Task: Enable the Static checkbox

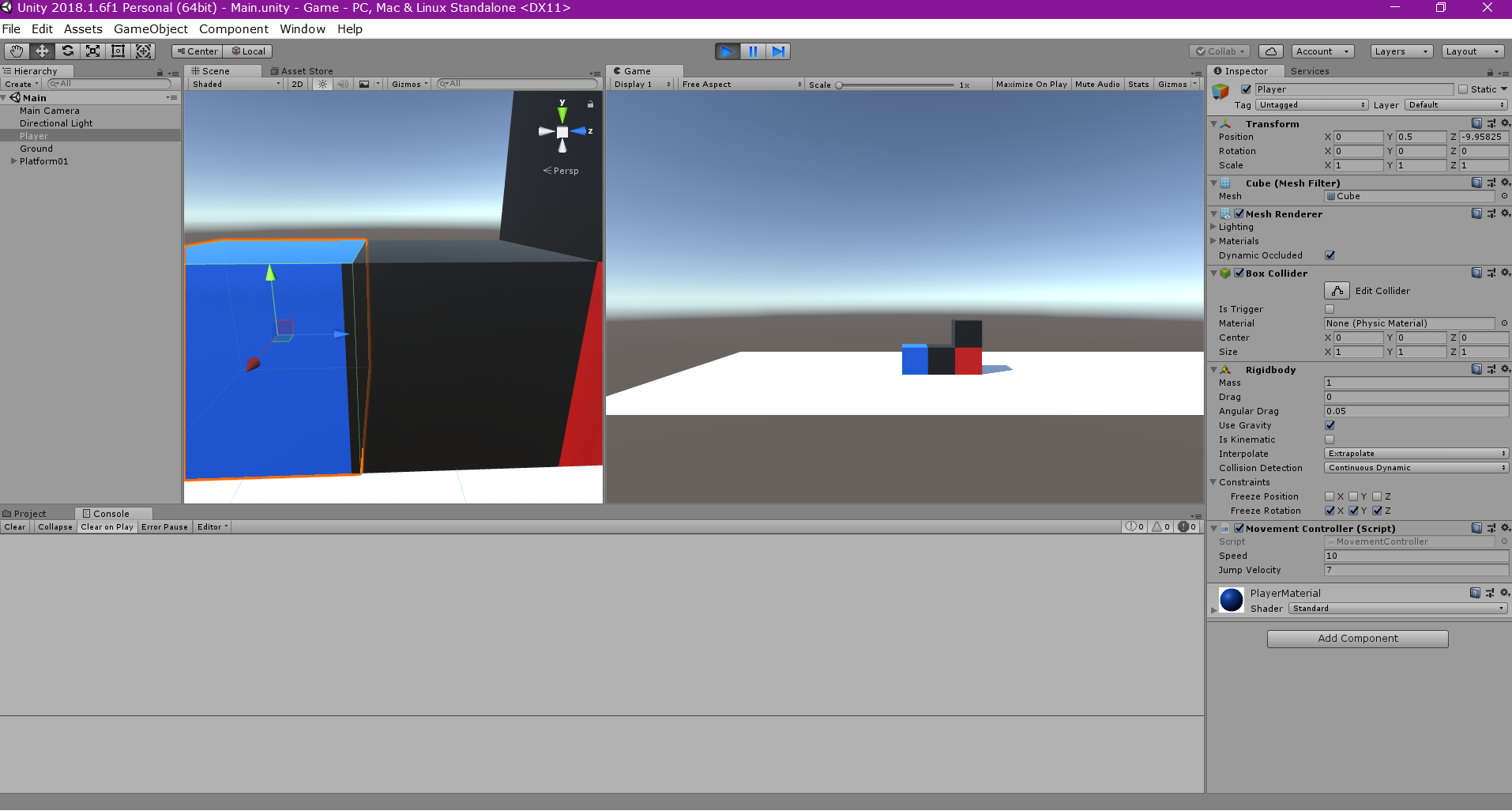Action: coord(1463,89)
